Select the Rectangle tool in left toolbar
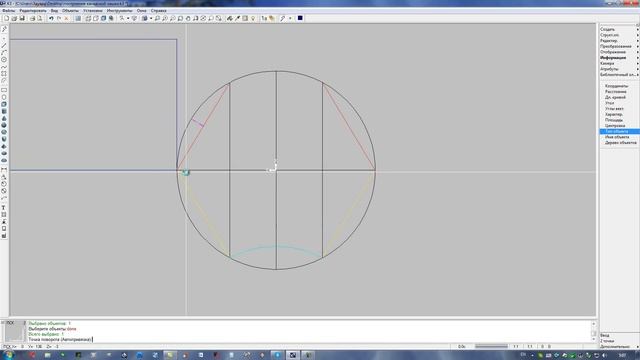This screenshot has height=360, width=640. 4,90
